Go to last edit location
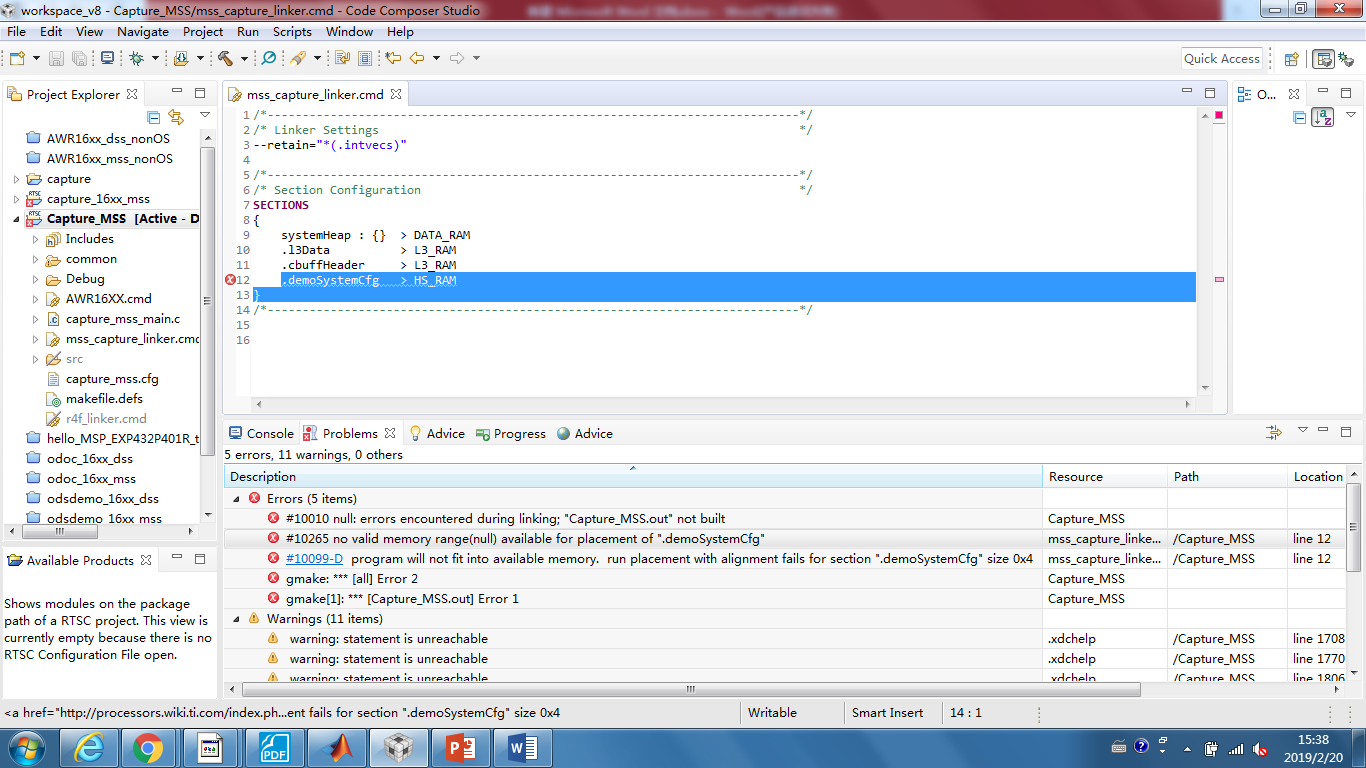Image resolution: width=1366 pixels, height=768 pixels. [393, 58]
